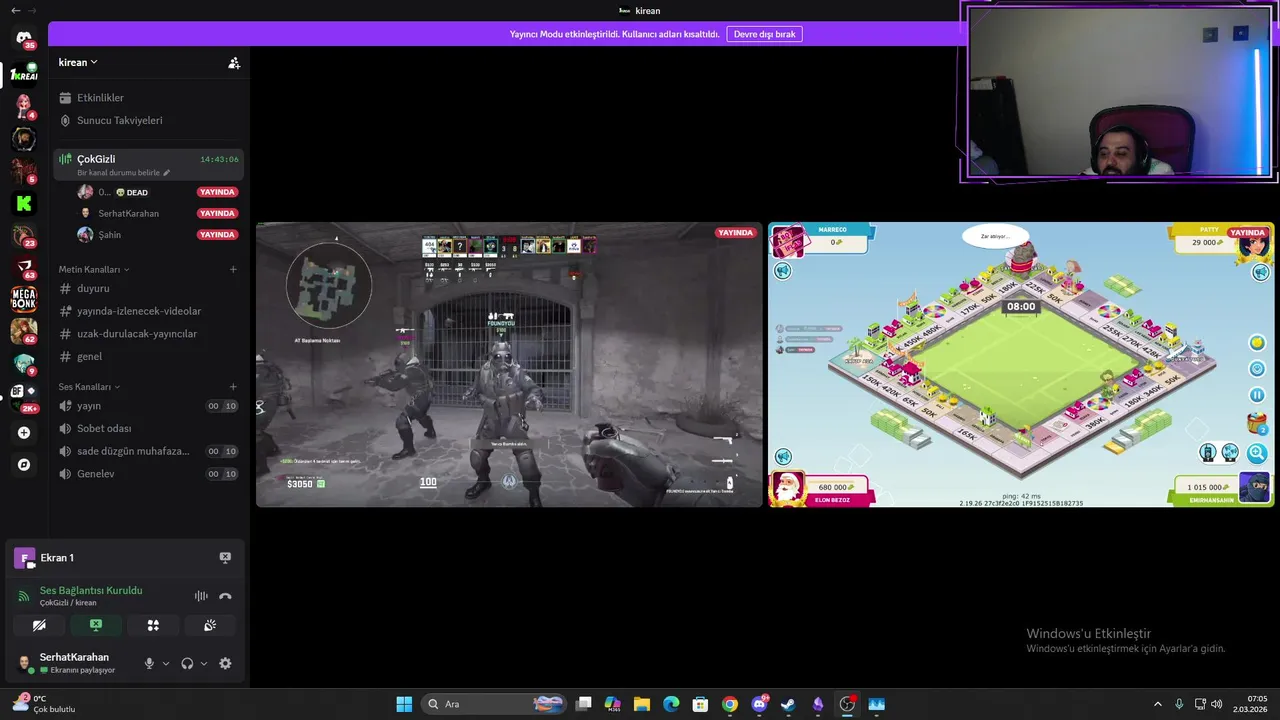
Task: Open the Discover servers compass icon
Action: pyautogui.click(x=24, y=465)
